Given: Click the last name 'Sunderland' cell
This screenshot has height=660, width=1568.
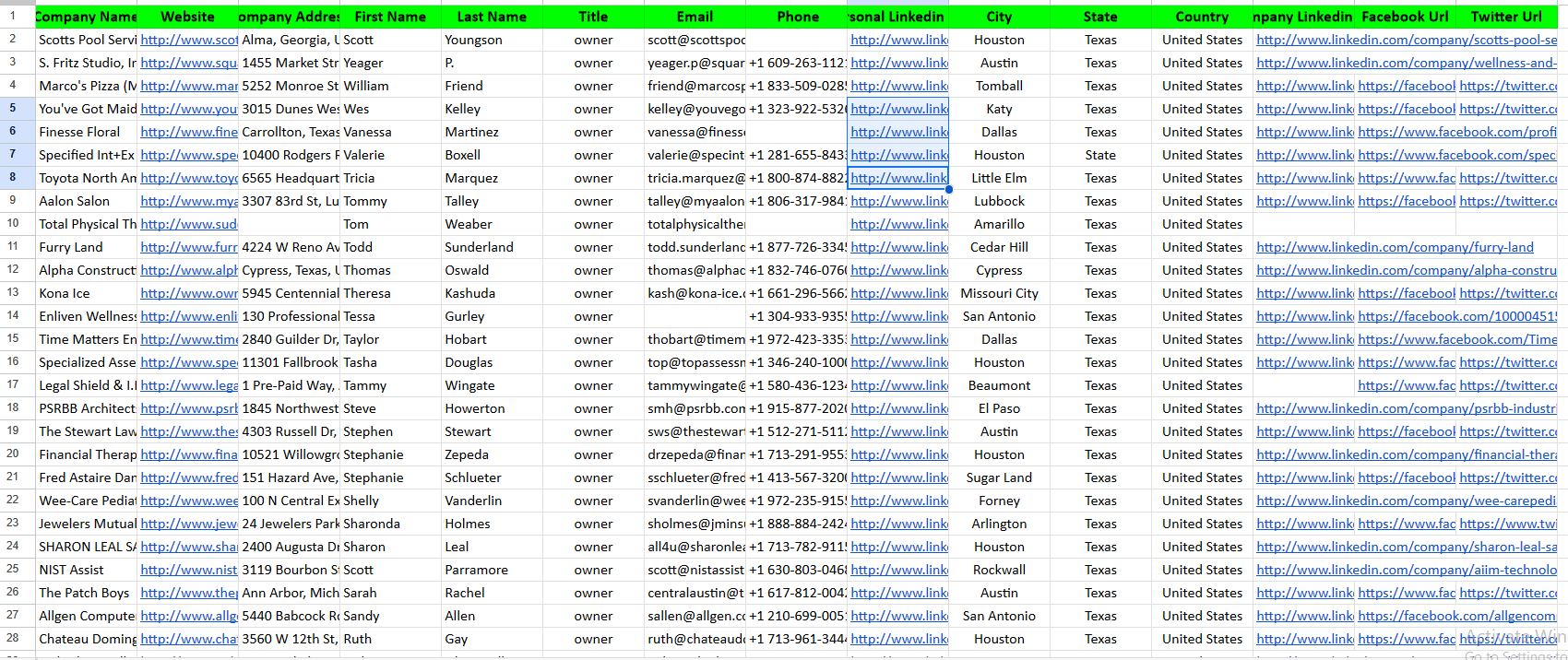Looking at the screenshot, I should pos(492,247).
